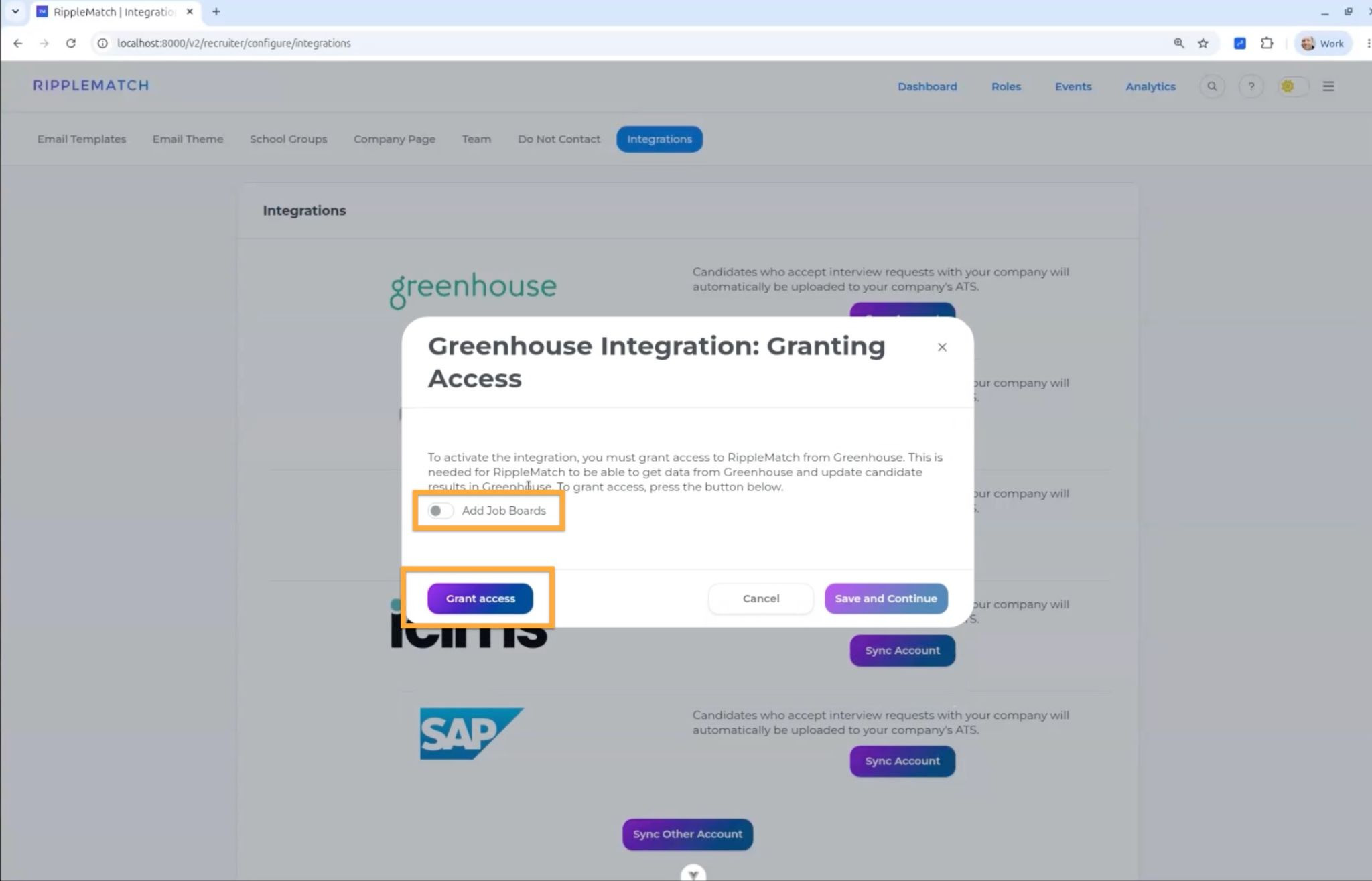Open the help question mark icon
This screenshot has width=1372, height=881.
(x=1251, y=86)
